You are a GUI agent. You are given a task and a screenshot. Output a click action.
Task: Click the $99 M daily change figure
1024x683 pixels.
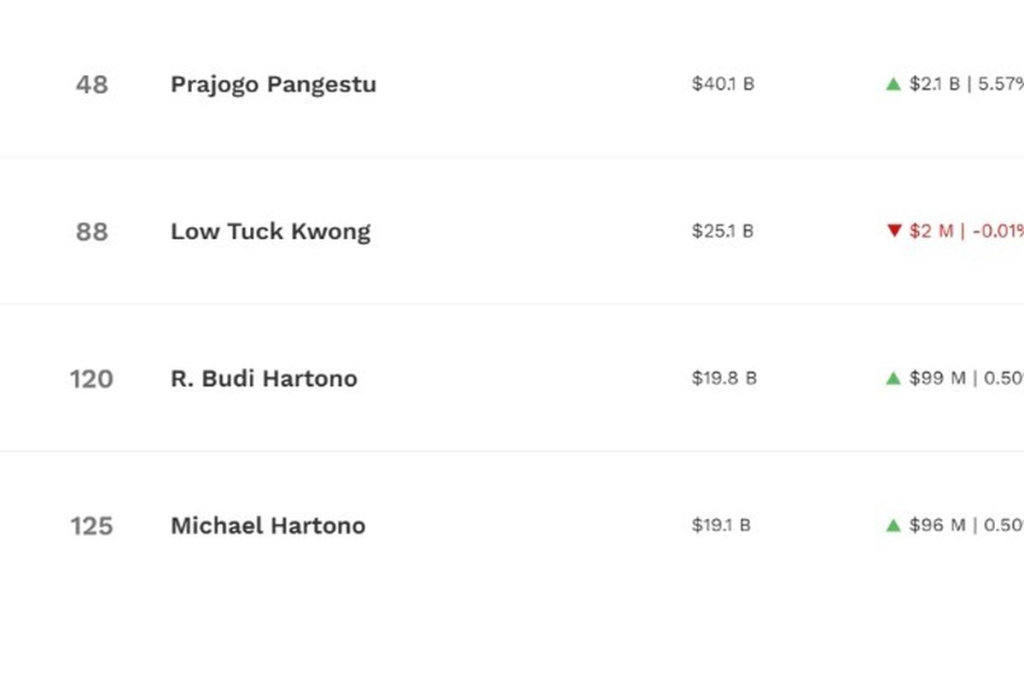tap(937, 378)
